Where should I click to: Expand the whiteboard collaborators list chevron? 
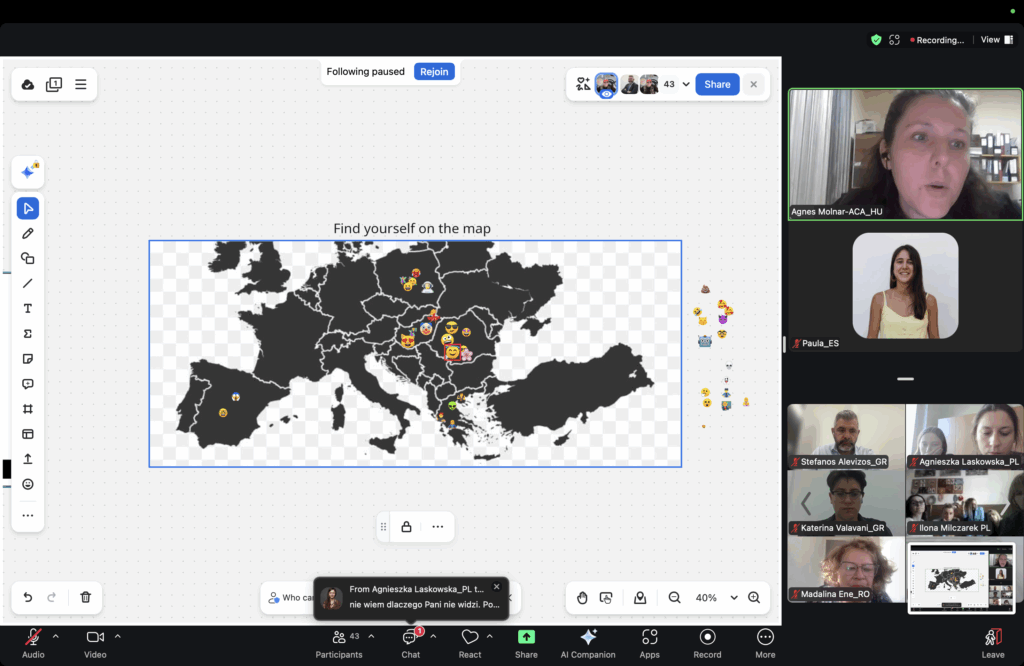[x=686, y=85]
